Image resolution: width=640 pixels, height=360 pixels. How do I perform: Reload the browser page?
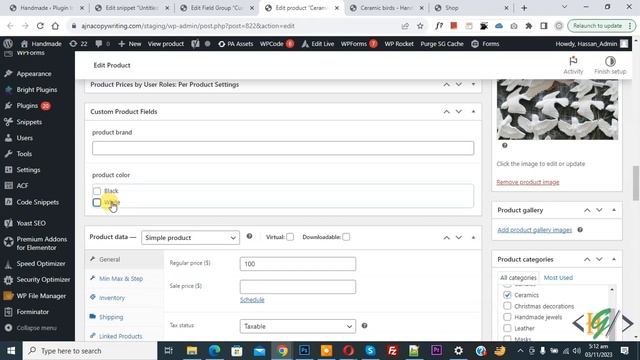[x=40, y=26]
